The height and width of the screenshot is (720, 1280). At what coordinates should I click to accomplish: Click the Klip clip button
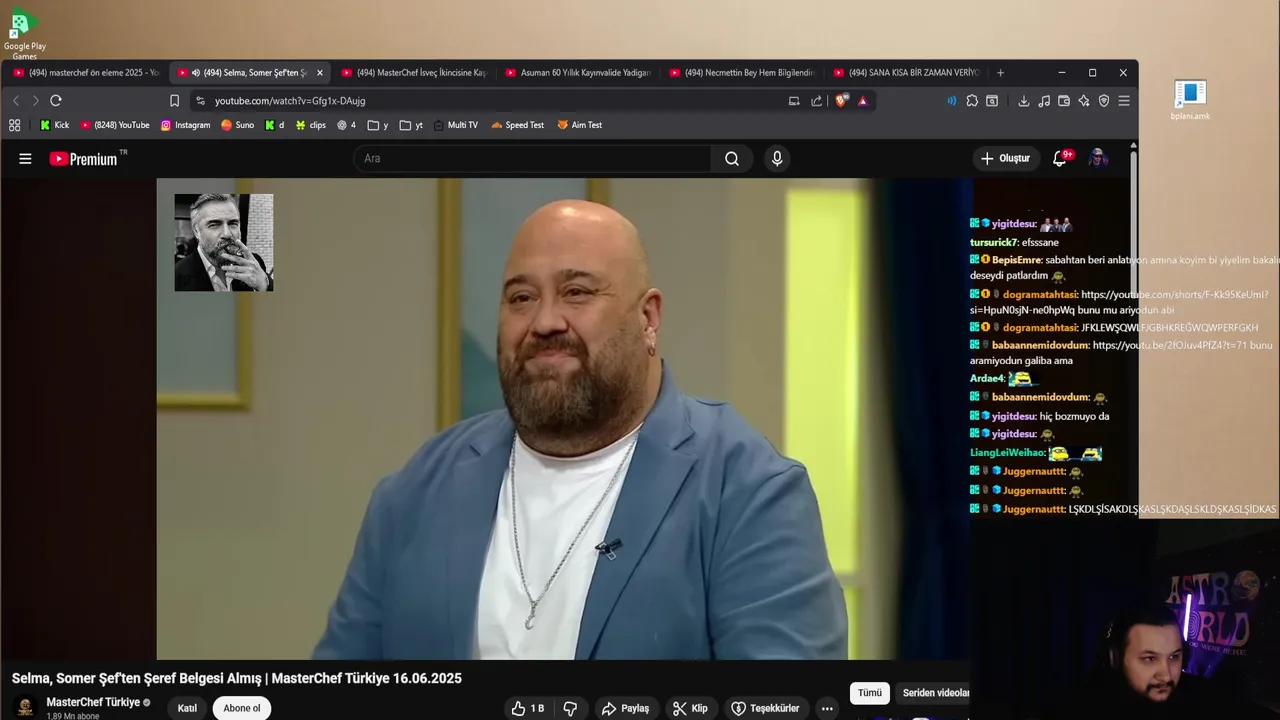coord(690,708)
